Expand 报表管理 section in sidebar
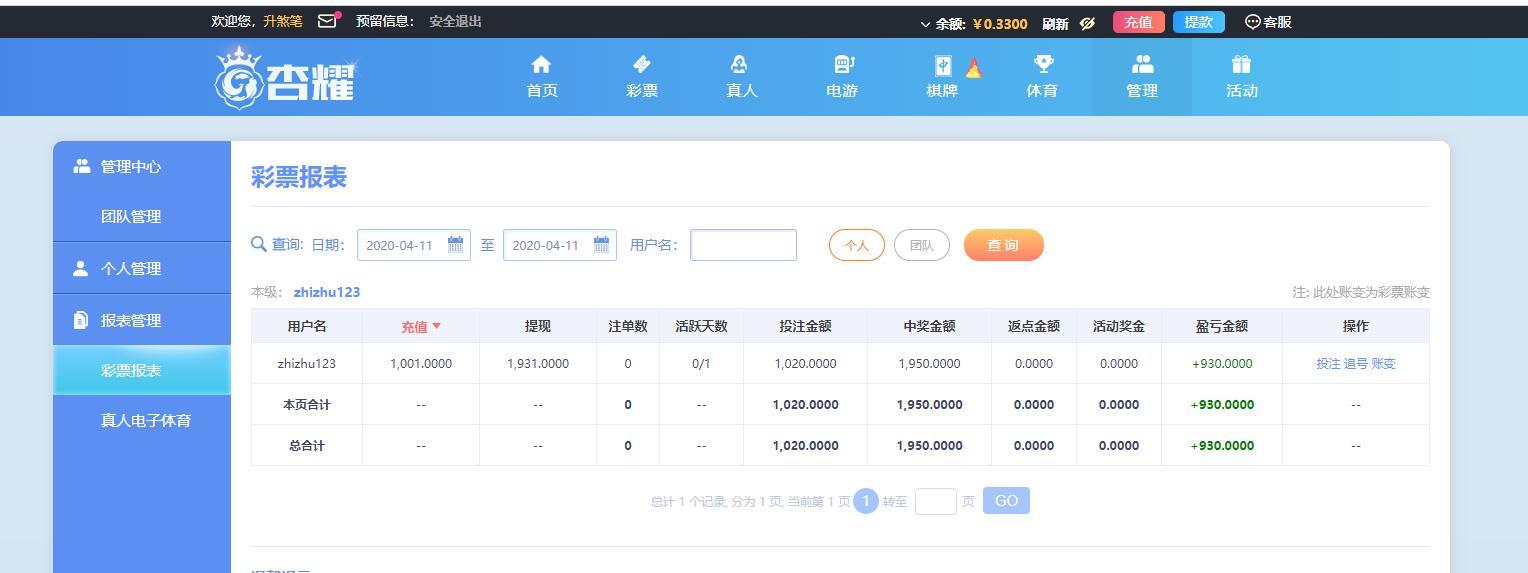 pyautogui.click(x=131, y=321)
